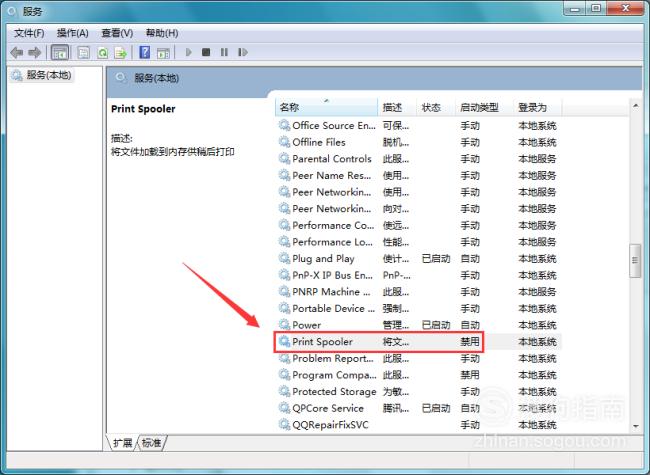Sort by the 名称 column header
This screenshot has width=650, height=475.
tap(326, 107)
